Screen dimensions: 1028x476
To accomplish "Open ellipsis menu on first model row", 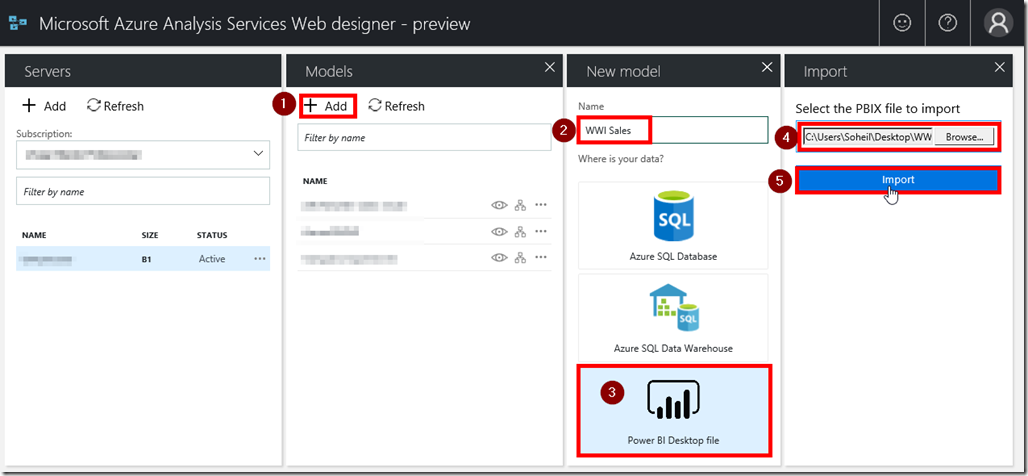I will 541,205.
